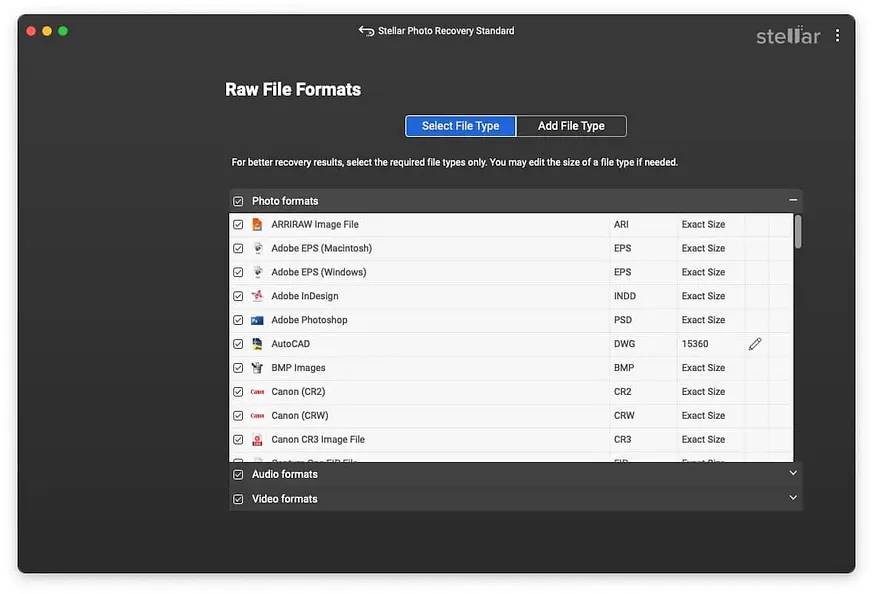Click the pencil edit icon for AutoCAD size
Image resolution: width=873 pixels, height=594 pixels.
pos(755,344)
